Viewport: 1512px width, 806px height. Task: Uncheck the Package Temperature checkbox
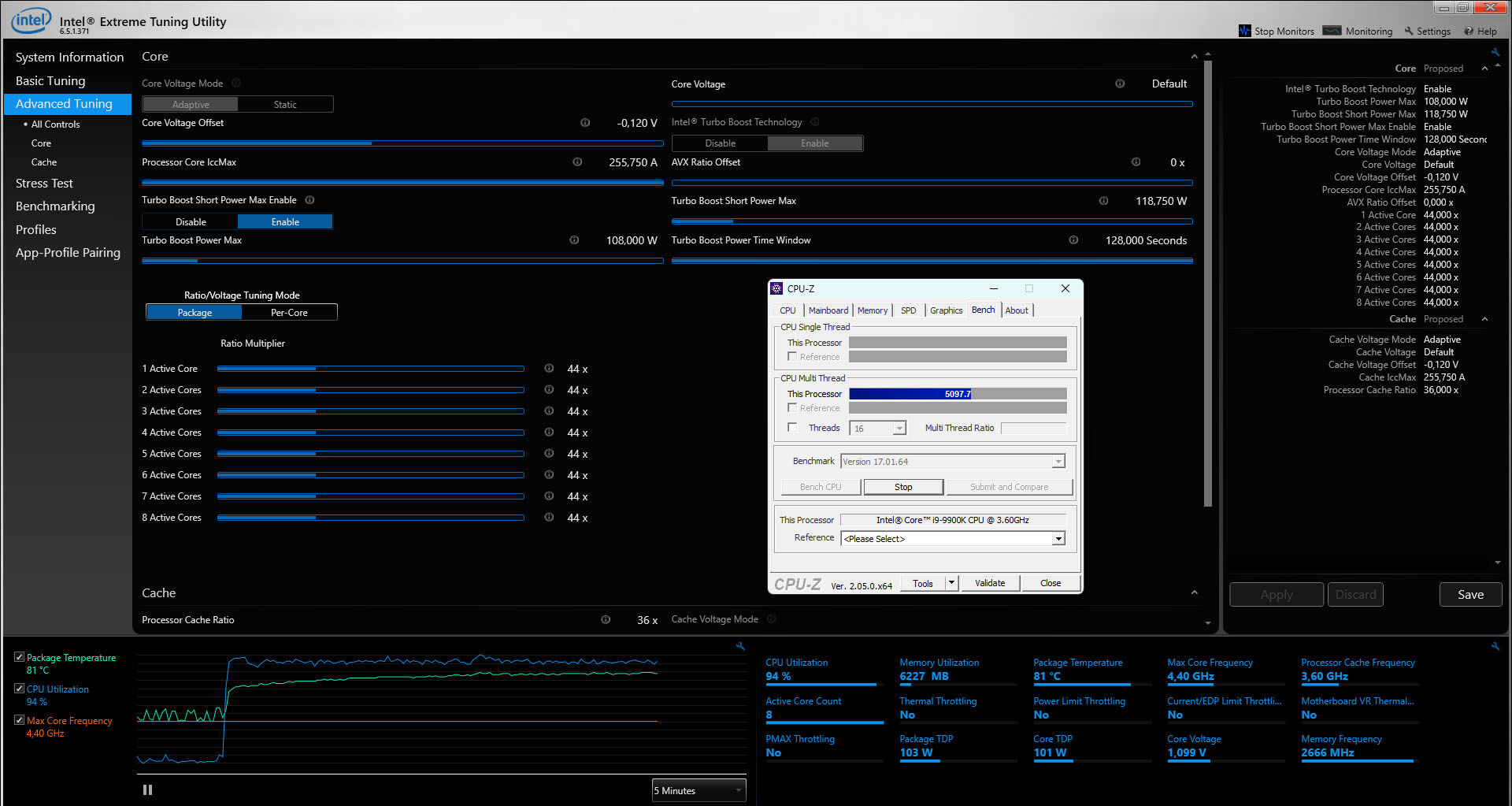pos(20,657)
